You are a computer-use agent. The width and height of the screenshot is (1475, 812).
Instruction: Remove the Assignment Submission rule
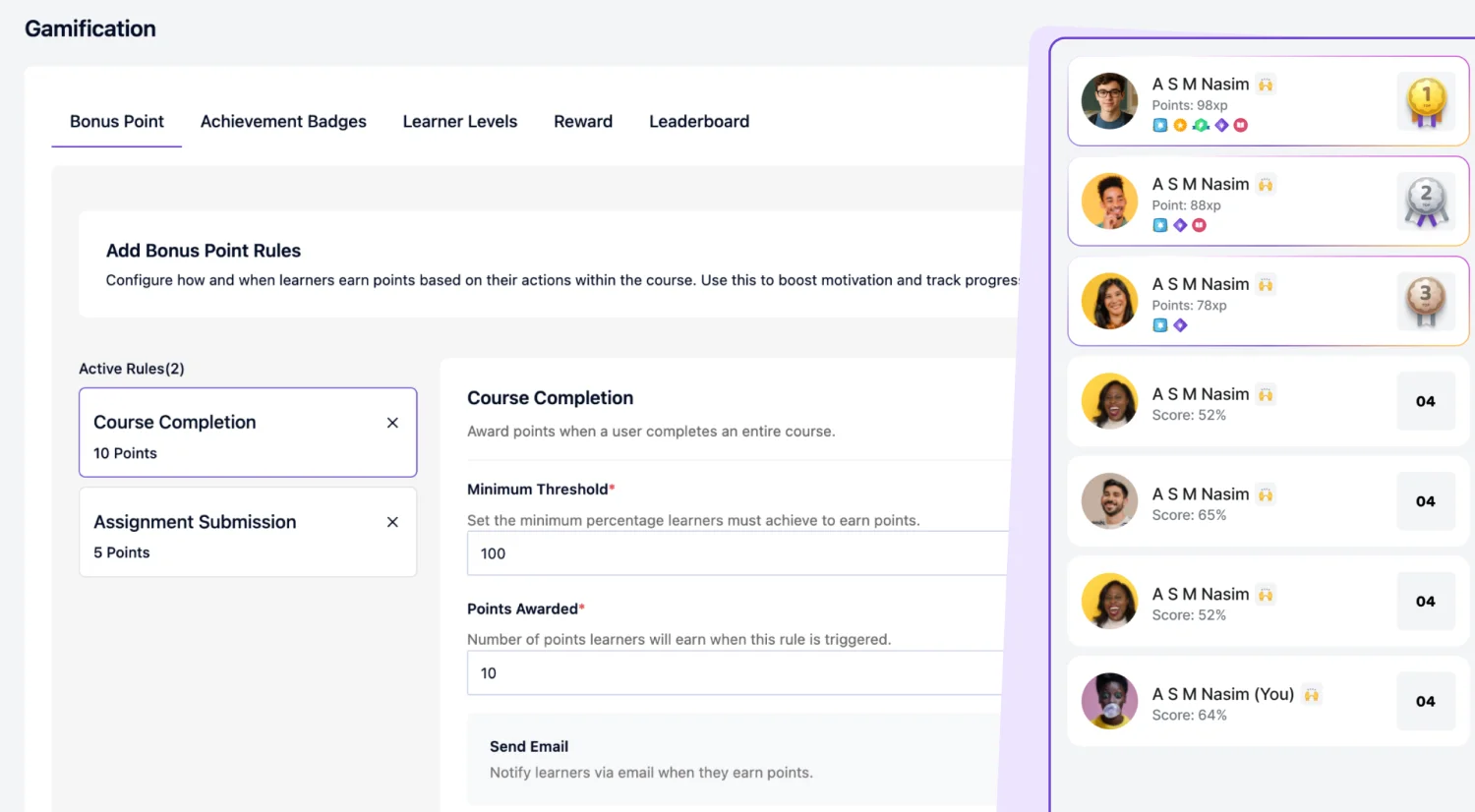pos(391,522)
